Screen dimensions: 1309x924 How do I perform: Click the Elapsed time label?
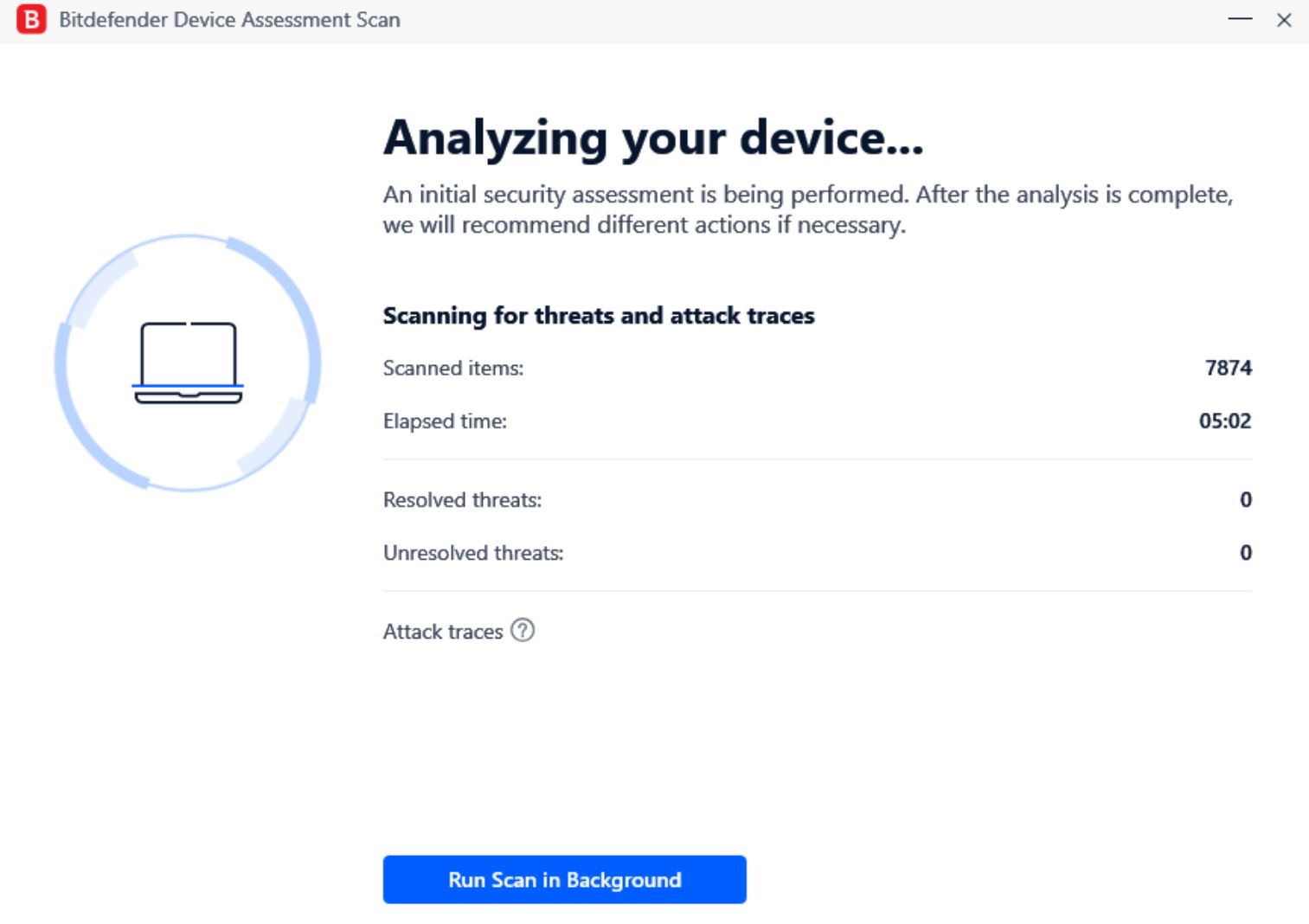(x=445, y=421)
